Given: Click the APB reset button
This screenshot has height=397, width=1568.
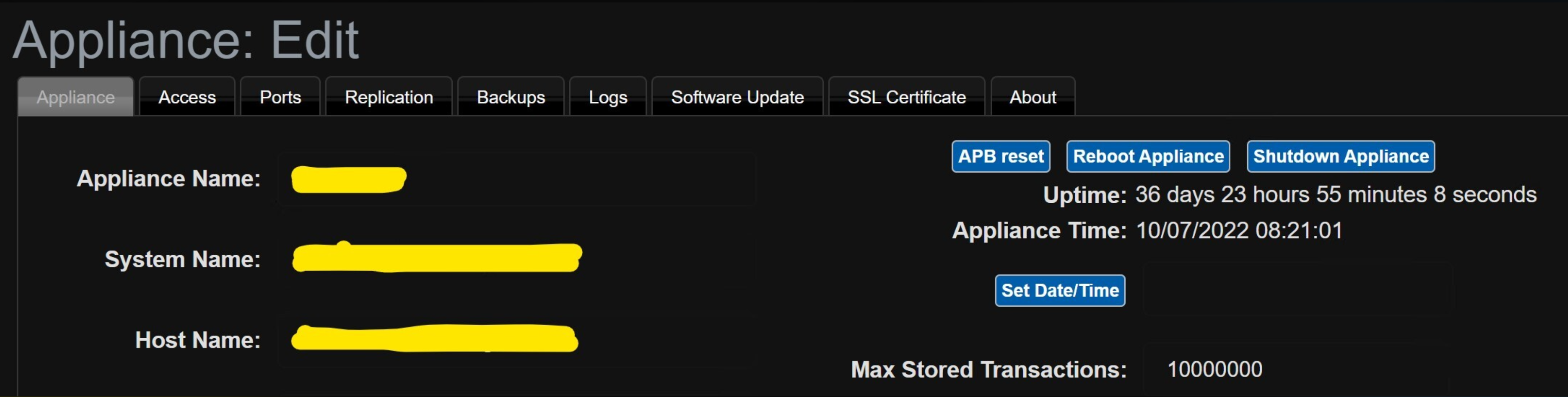Looking at the screenshot, I should [x=1001, y=156].
